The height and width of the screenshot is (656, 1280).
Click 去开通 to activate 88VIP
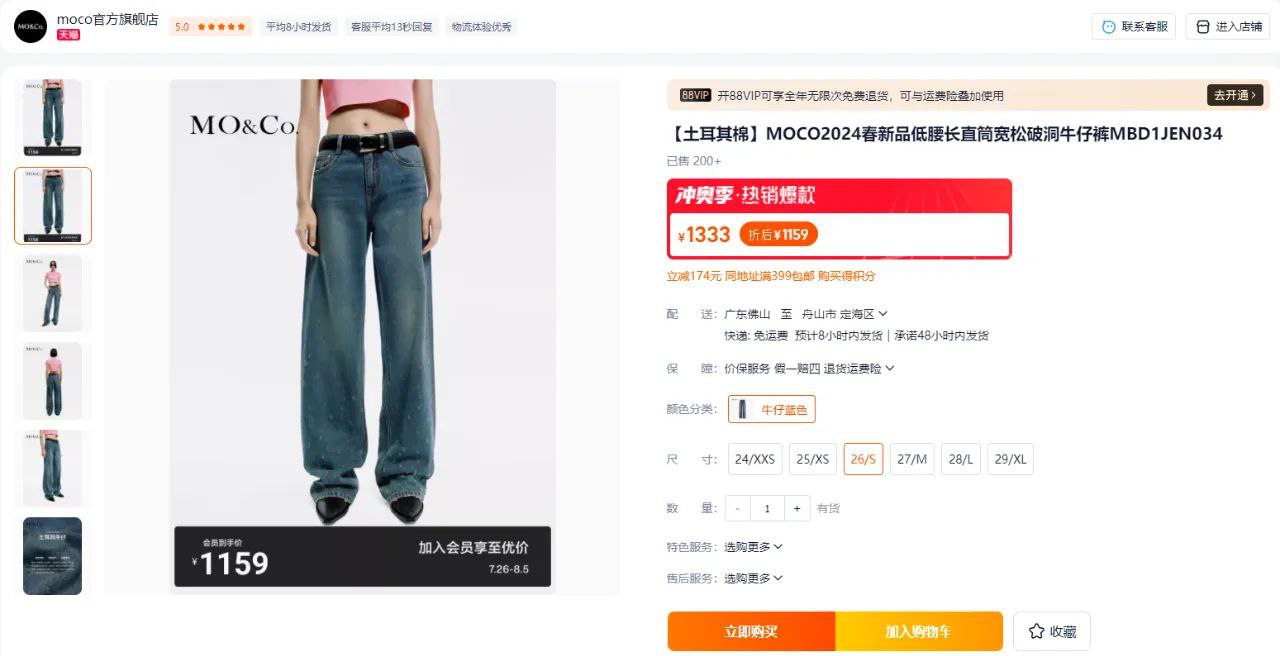(x=1235, y=95)
